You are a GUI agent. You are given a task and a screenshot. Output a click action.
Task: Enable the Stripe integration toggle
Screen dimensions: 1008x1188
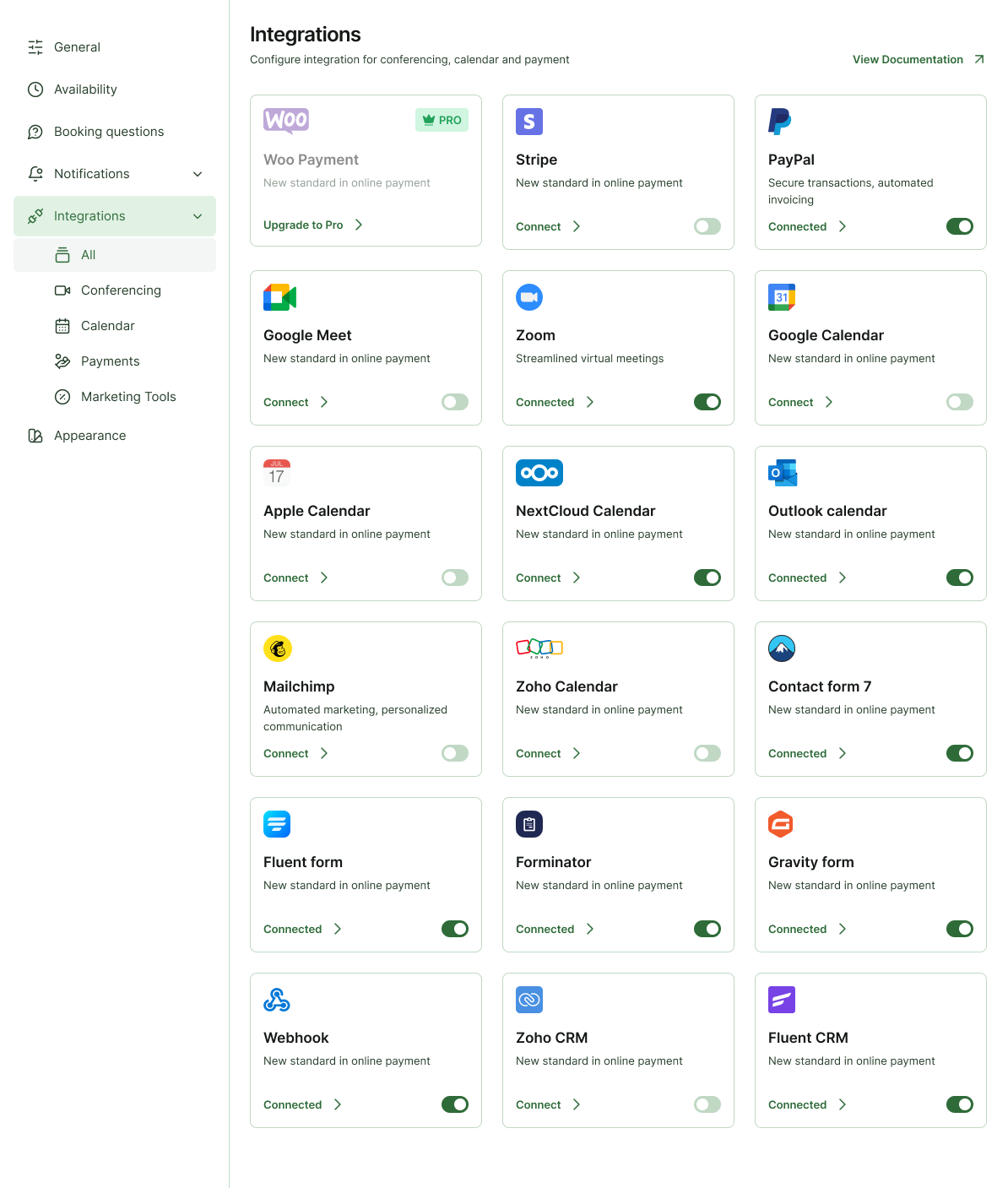tap(707, 226)
